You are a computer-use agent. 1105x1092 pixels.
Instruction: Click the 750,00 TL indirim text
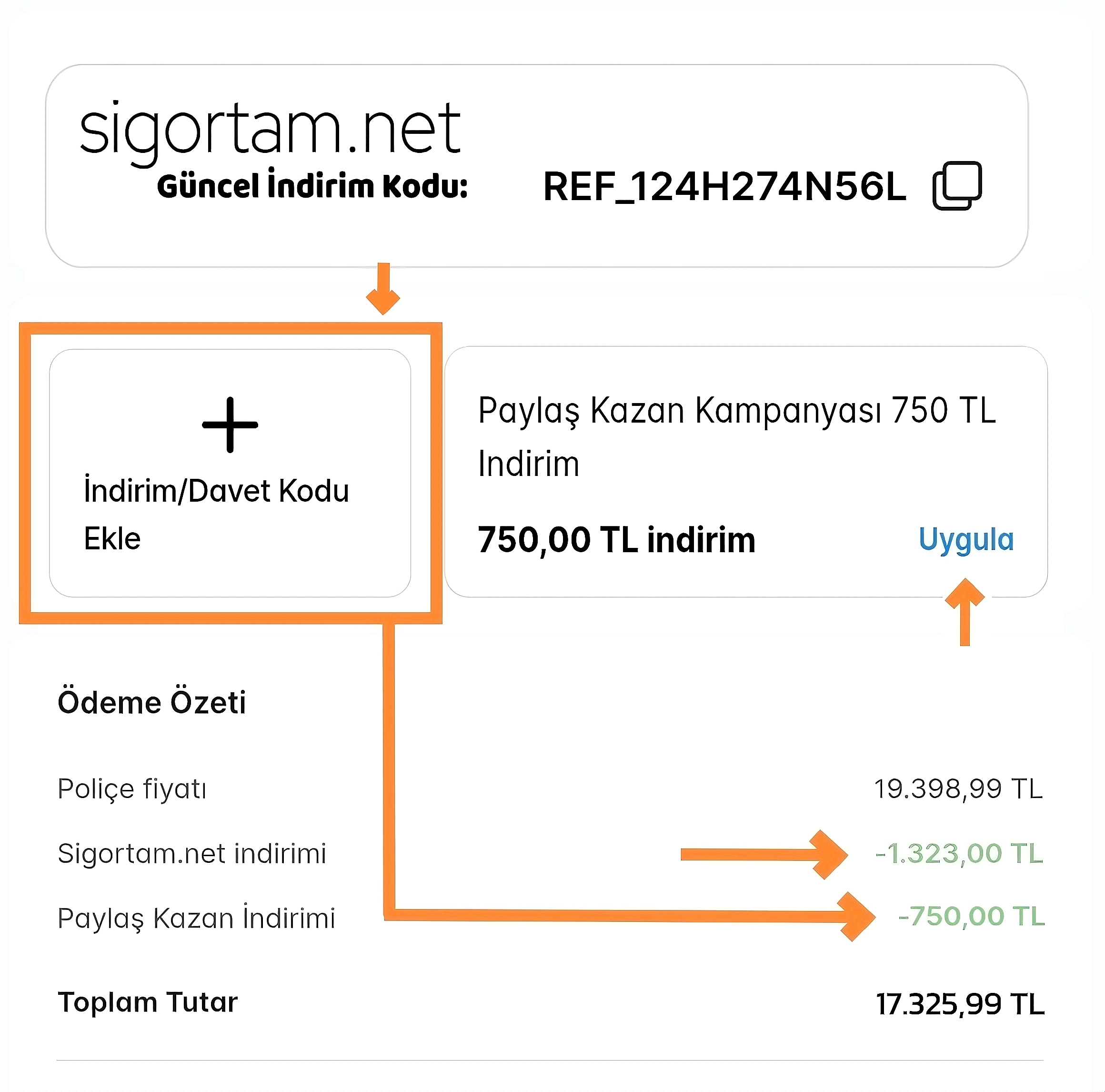coord(616,539)
